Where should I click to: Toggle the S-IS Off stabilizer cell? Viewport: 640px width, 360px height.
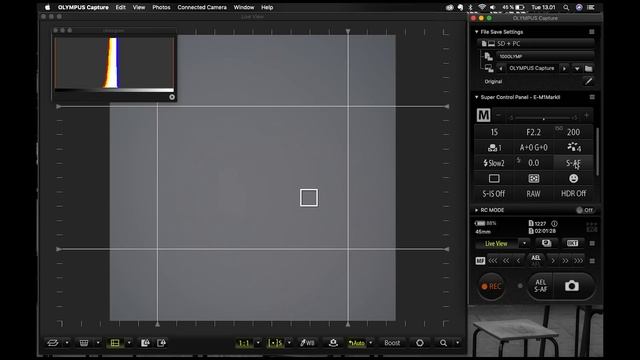coord(494,194)
